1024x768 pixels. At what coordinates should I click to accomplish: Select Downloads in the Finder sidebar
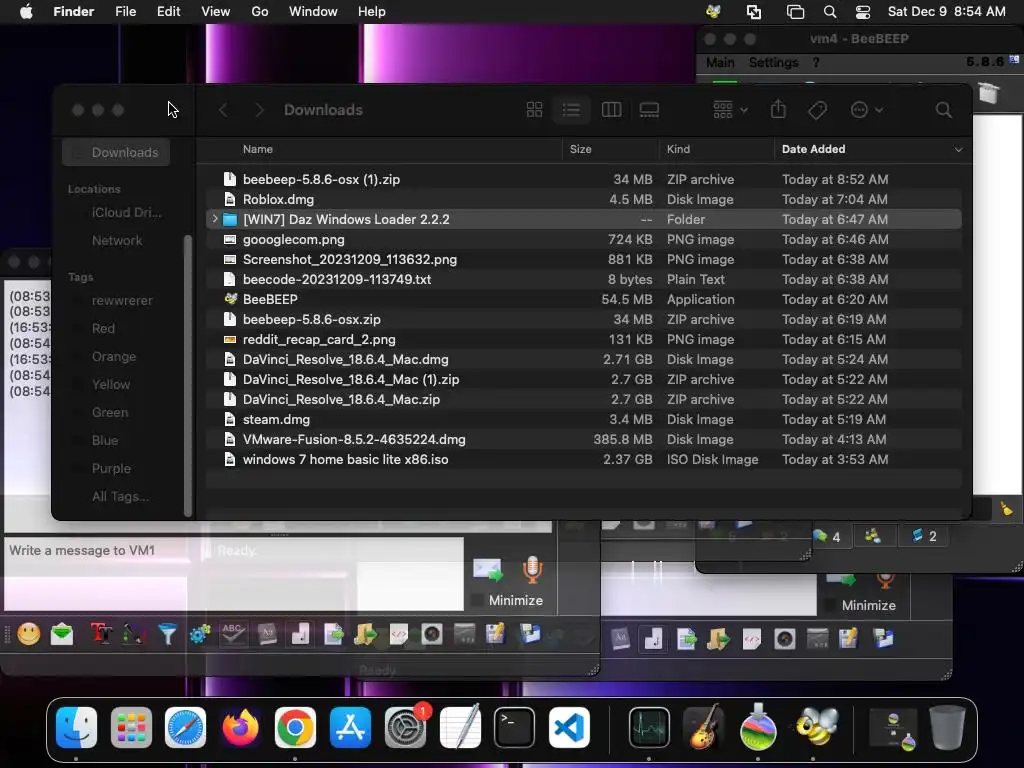116,152
